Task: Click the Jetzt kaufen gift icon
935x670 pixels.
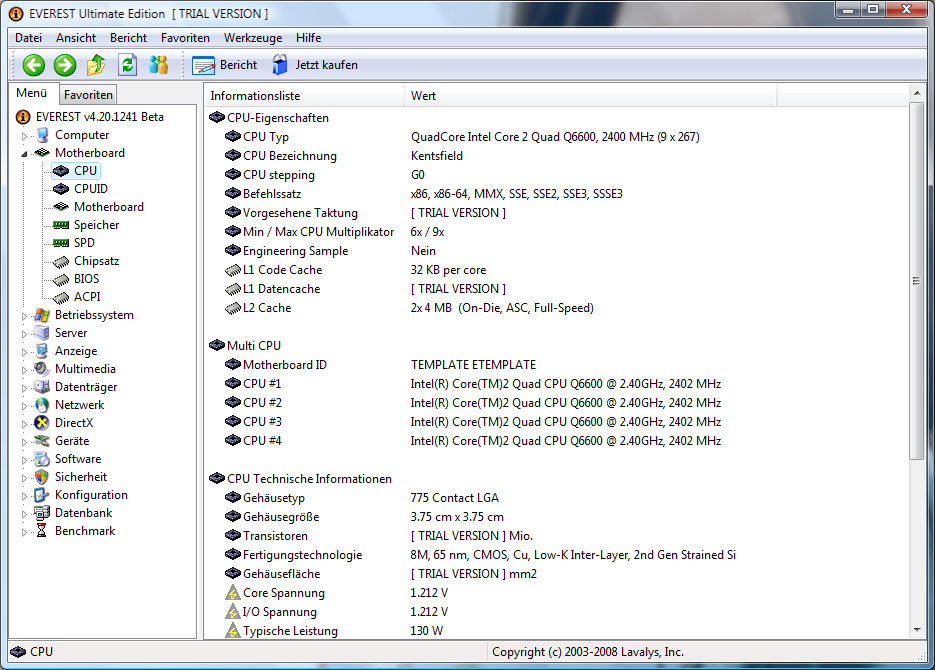Action: tap(280, 64)
